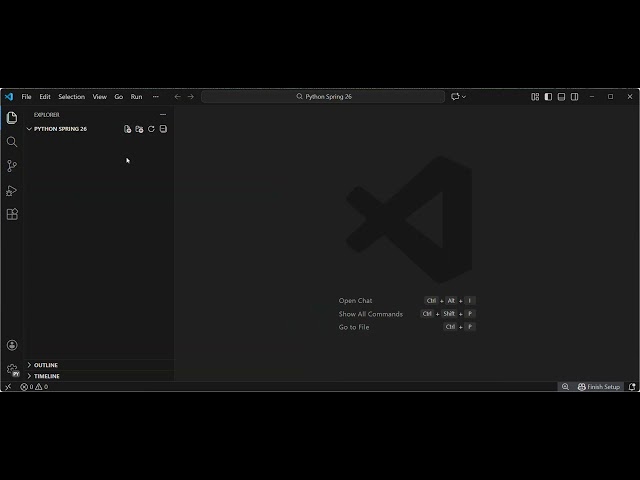Refresh the Explorer file tree

[151, 129]
